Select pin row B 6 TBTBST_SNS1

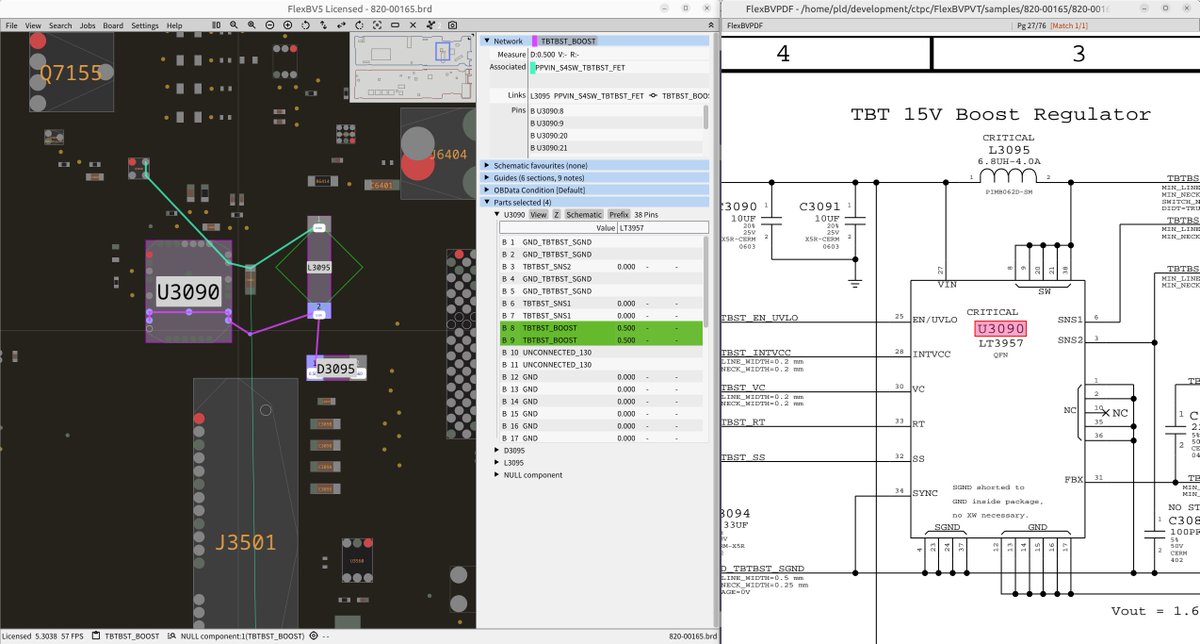pos(601,303)
